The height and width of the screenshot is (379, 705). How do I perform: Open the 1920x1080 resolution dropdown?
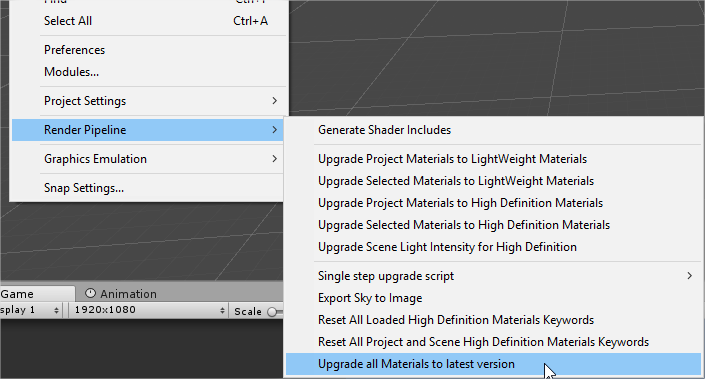click(147, 310)
